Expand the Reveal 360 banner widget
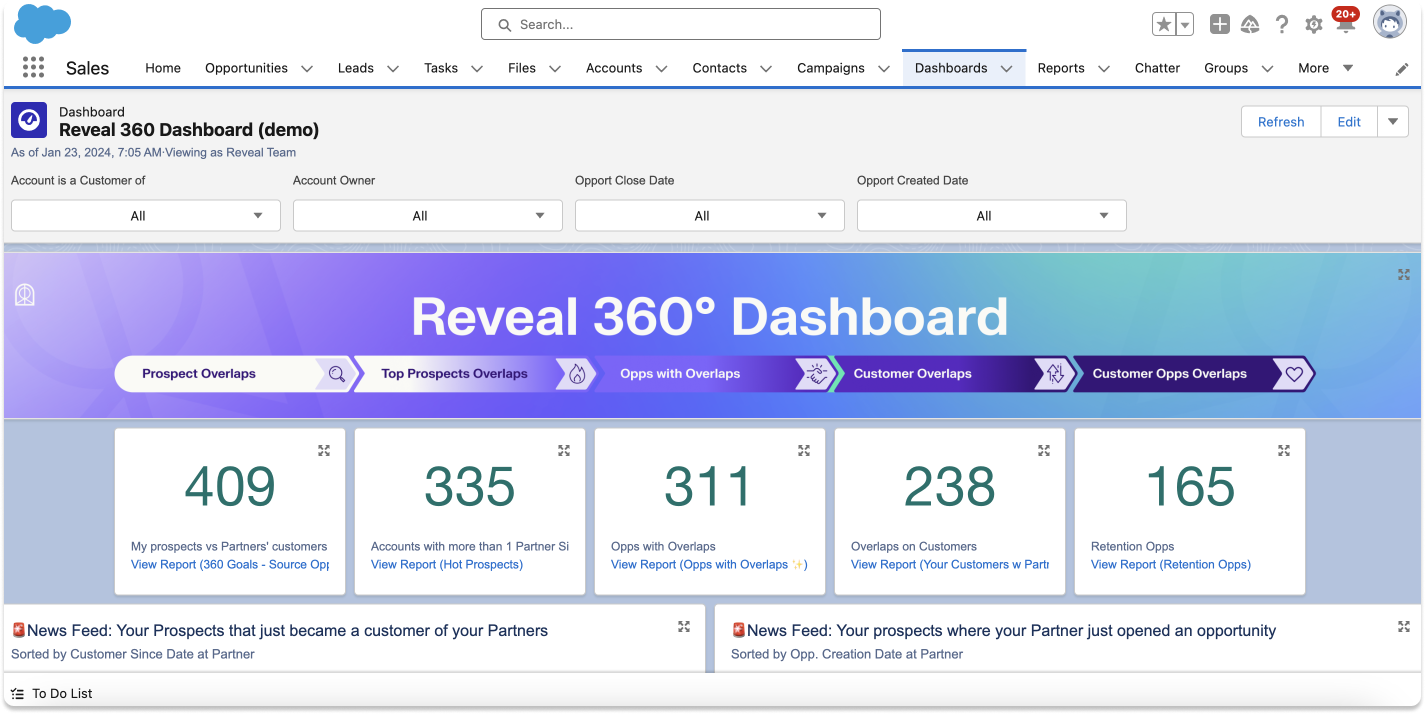This screenshot has width=1425, height=714. tap(1403, 274)
